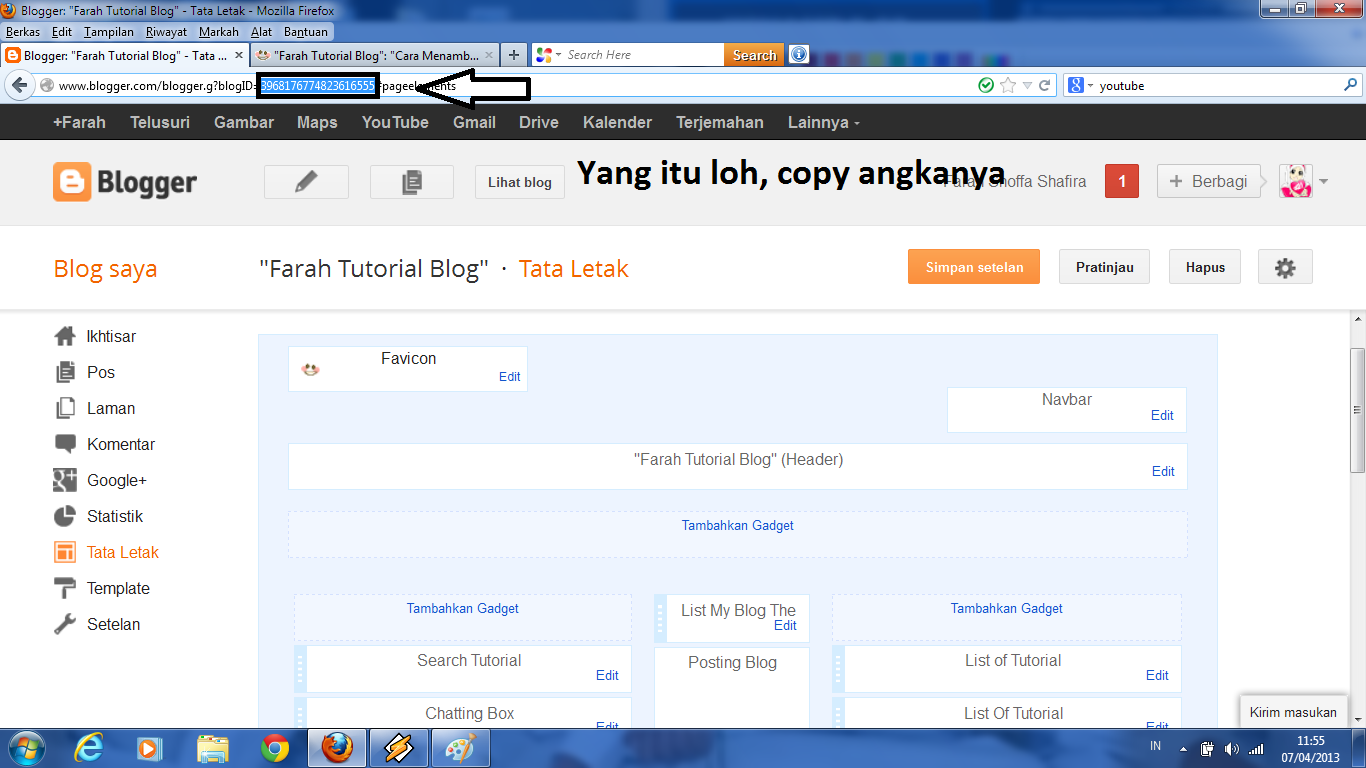The image size is (1366, 768).
Task: Click the Lihat blog button
Action: [520, 182]
